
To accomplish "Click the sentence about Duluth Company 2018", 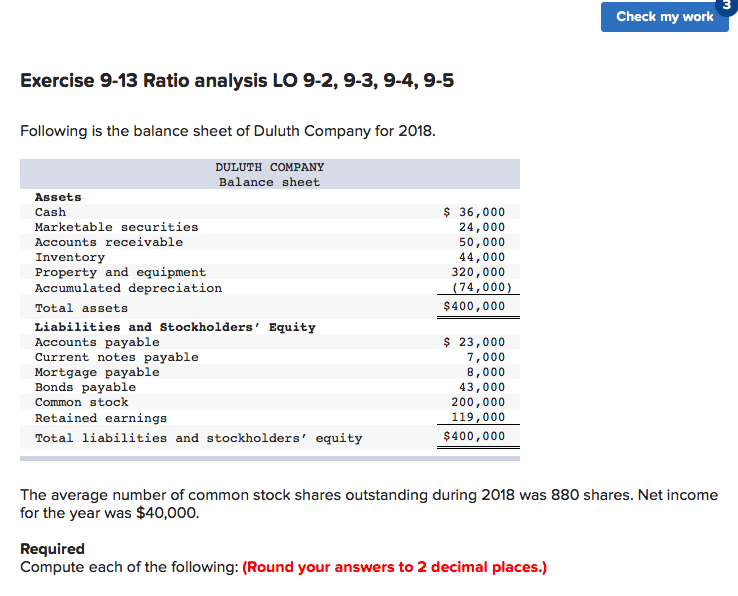I will (228, 131).
